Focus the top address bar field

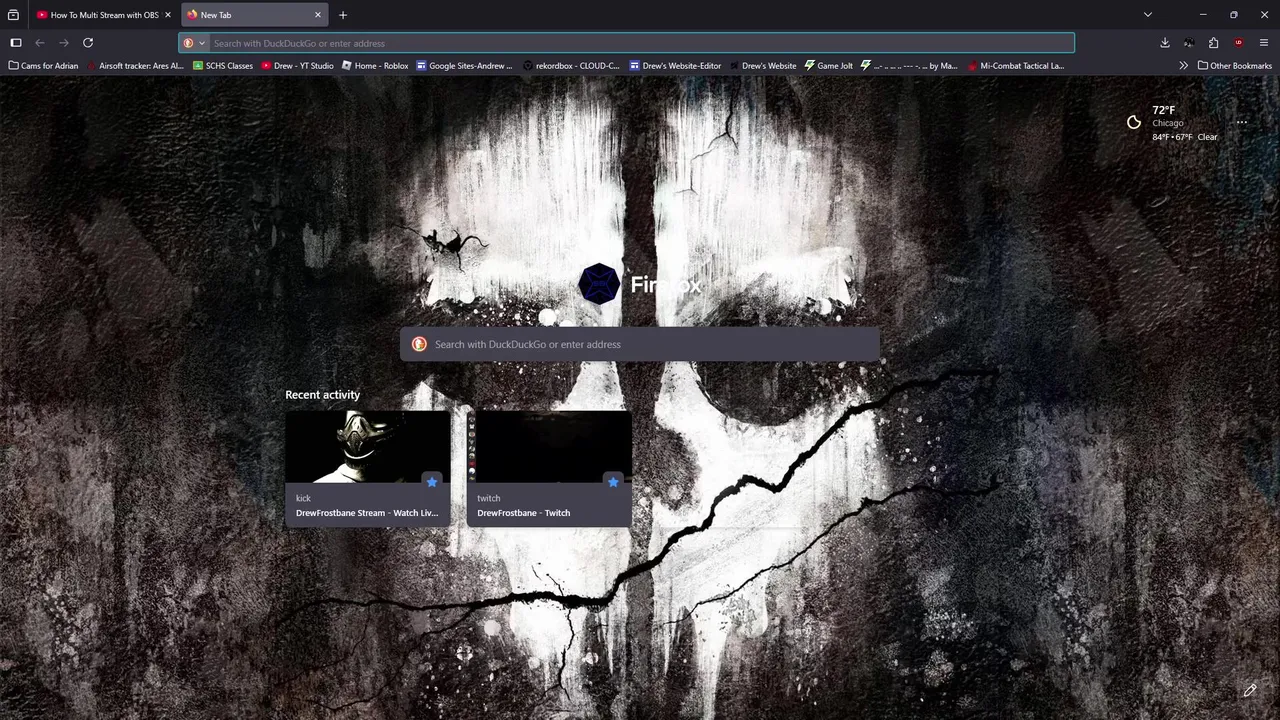click(627, 43)
